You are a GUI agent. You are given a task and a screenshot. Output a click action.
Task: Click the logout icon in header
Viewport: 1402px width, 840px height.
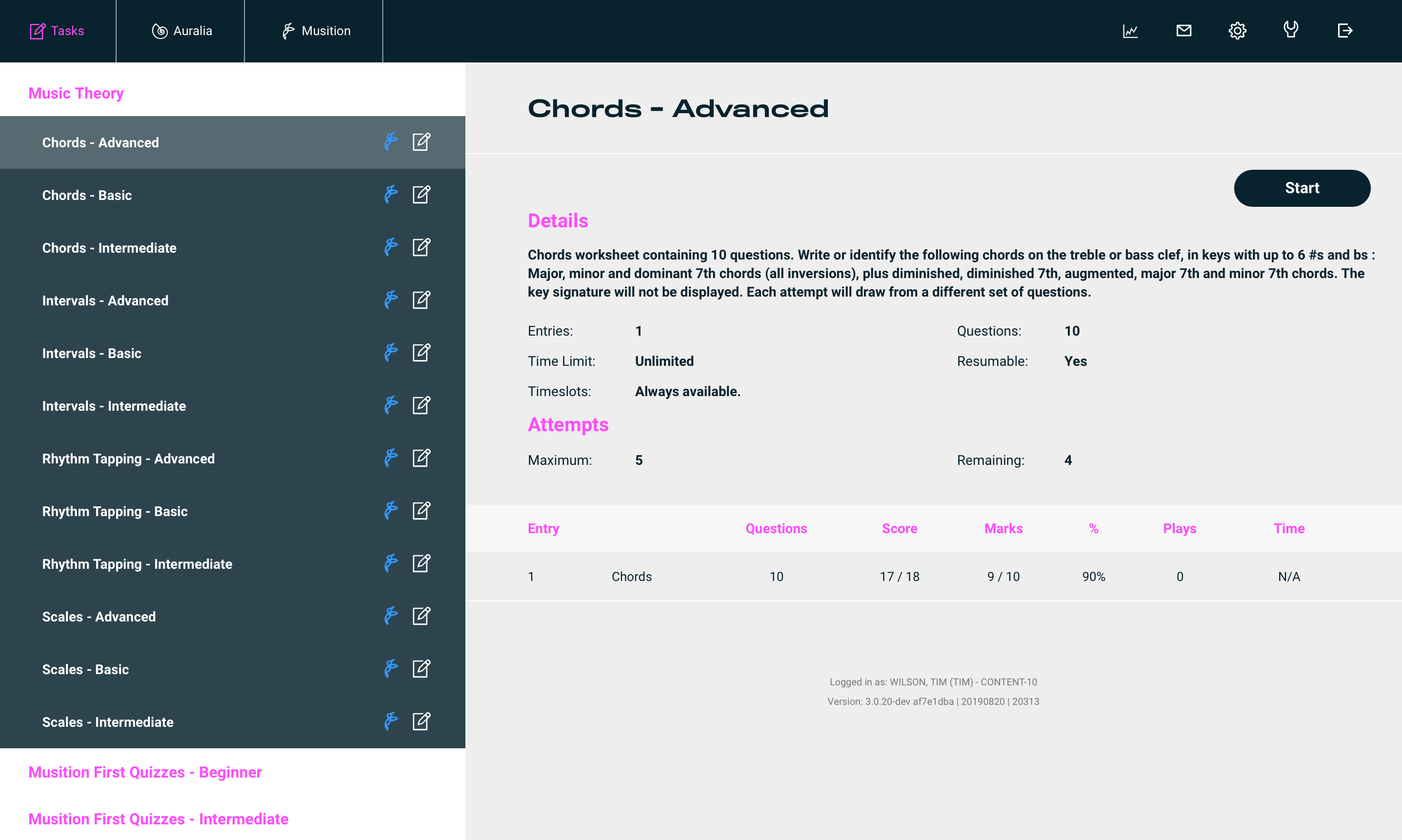1345,31
